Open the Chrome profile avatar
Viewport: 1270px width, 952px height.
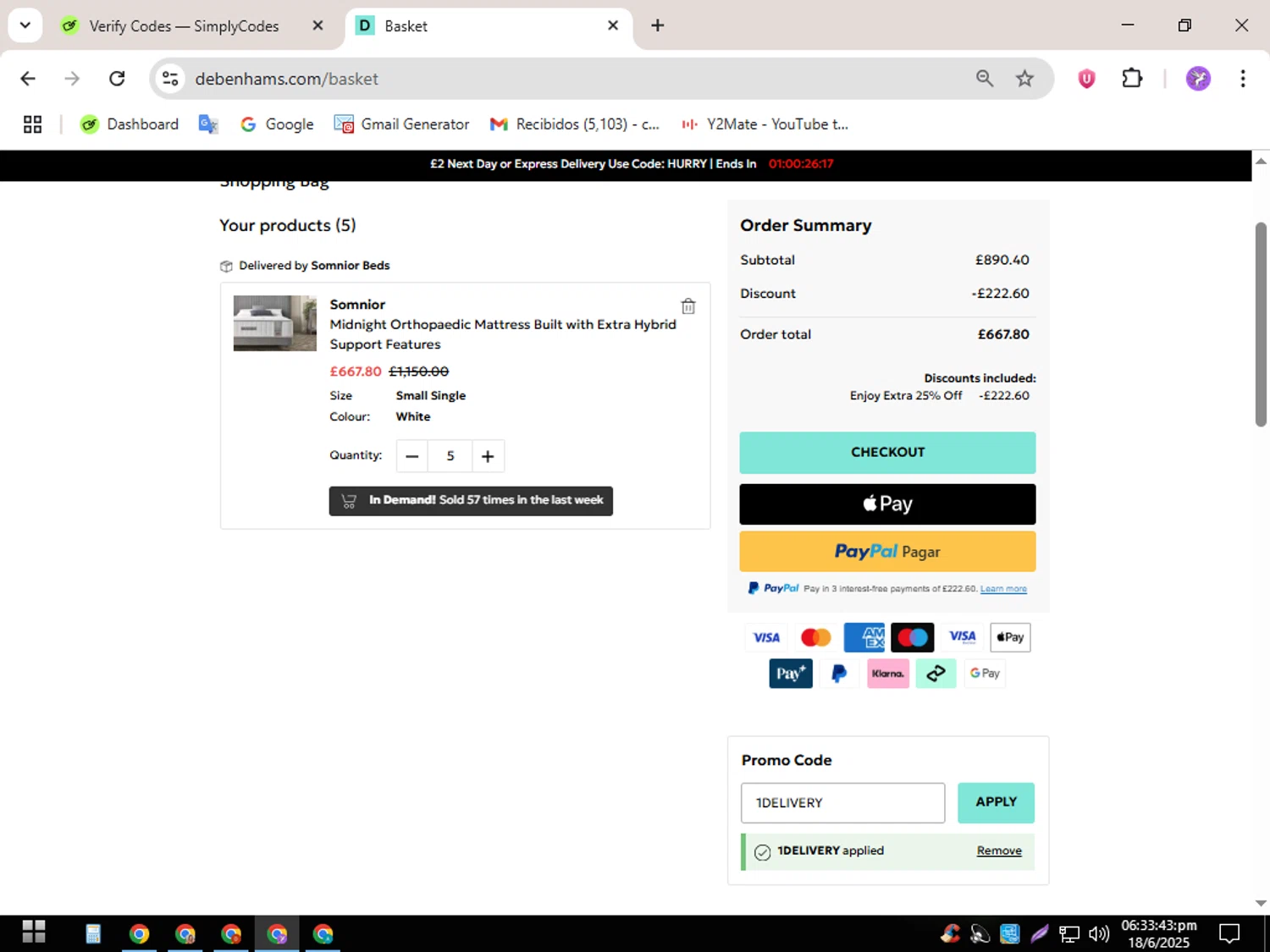click(1198, 79)
